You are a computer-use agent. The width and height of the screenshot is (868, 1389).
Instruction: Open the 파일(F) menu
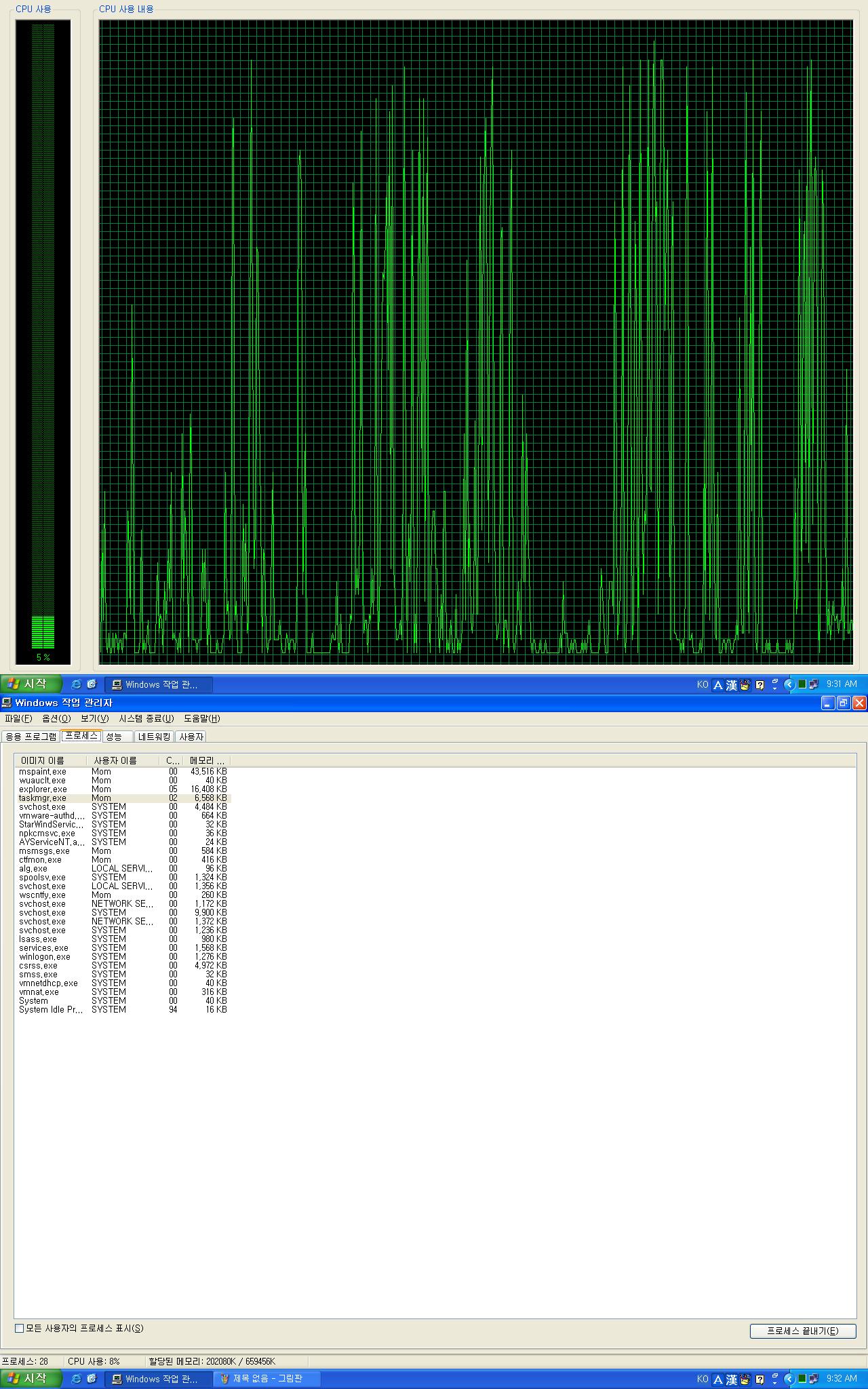click(18, 718)
